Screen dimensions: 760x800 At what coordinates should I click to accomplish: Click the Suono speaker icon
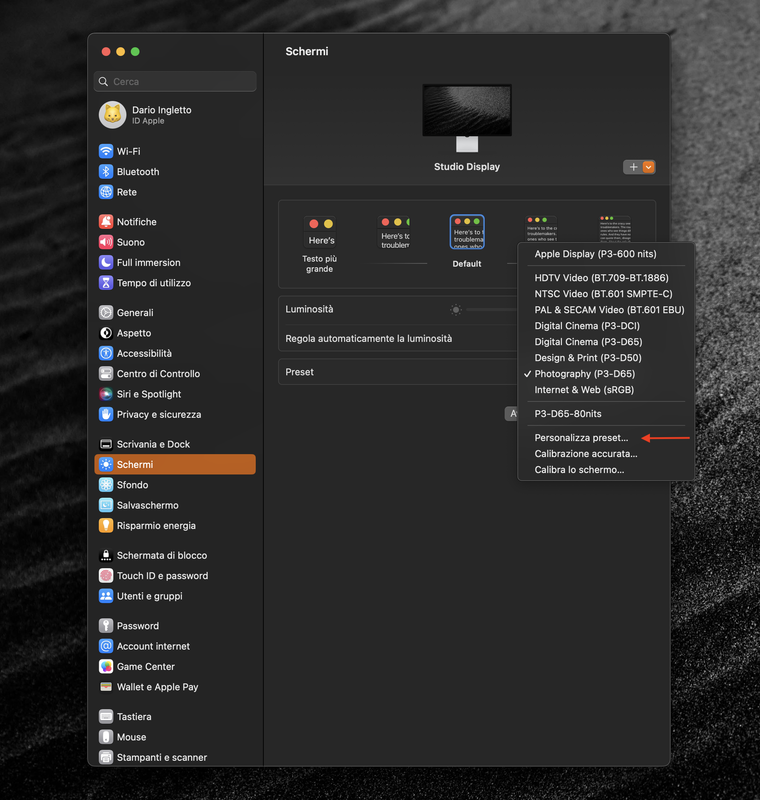coord(106,242)
